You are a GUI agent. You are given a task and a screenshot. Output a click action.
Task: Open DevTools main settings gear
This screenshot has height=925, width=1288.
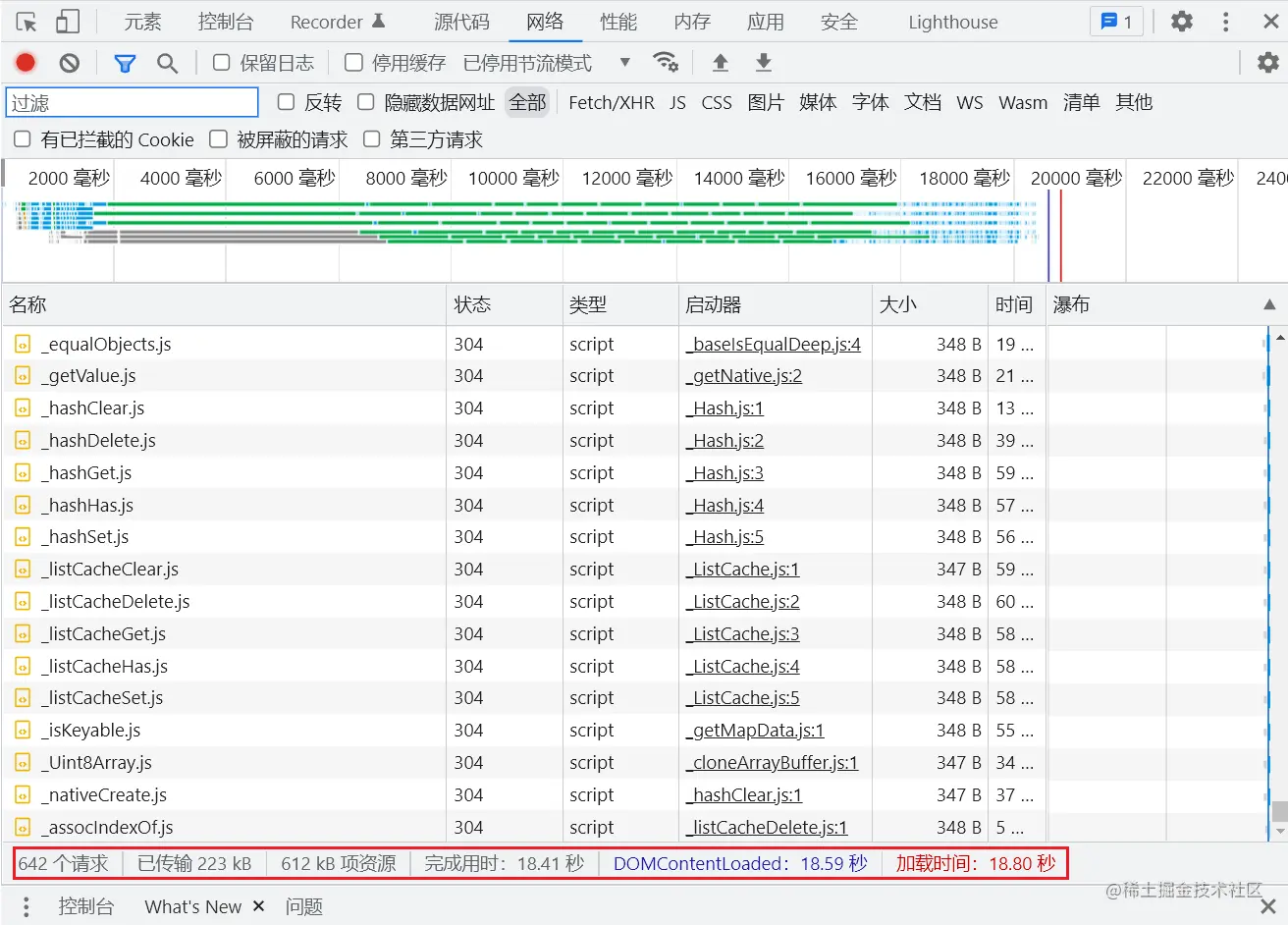1182,22
